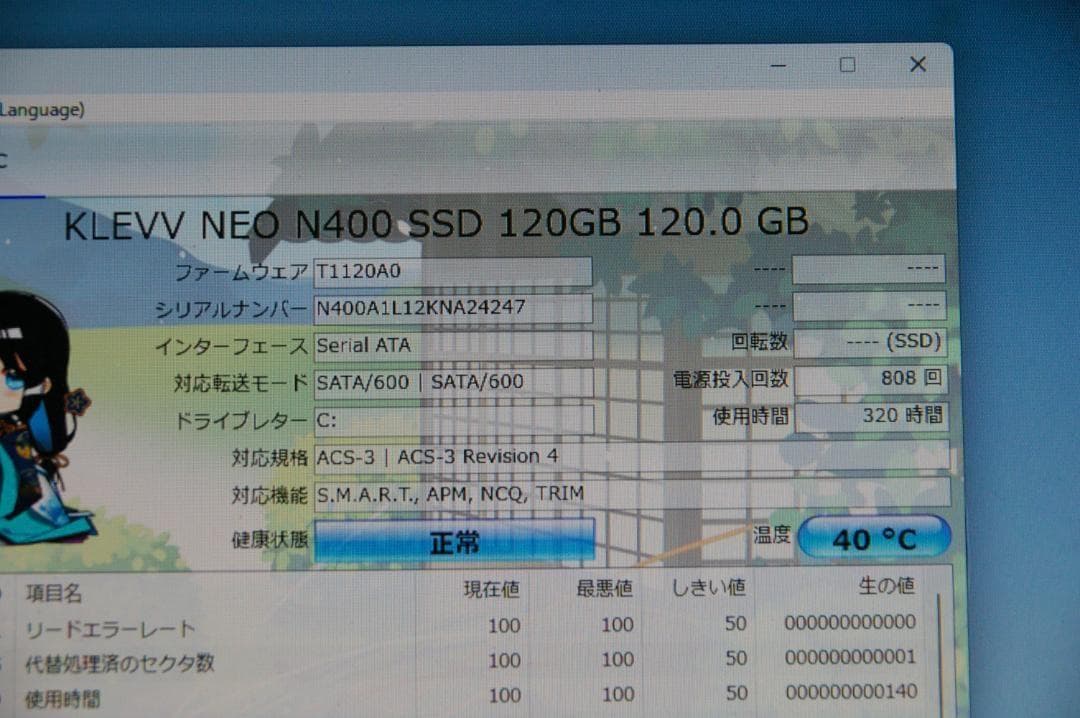Click the 正常 health status lamp
Viewport: 1080px width, 718px height.
453,540
